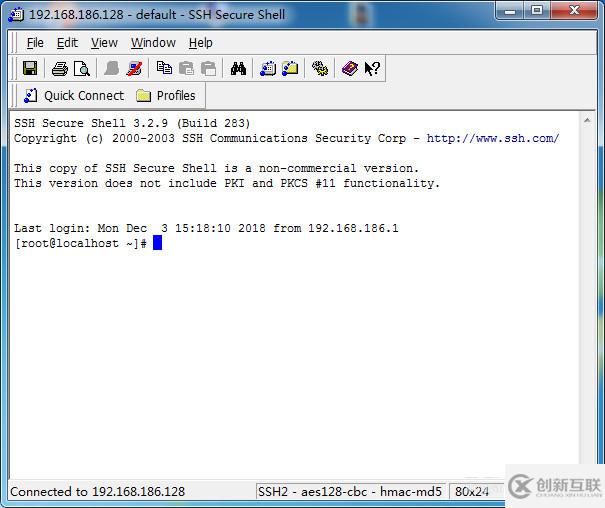Click the second greyed Paste Selection icon

pyautogui.click(x=209, y=69)
